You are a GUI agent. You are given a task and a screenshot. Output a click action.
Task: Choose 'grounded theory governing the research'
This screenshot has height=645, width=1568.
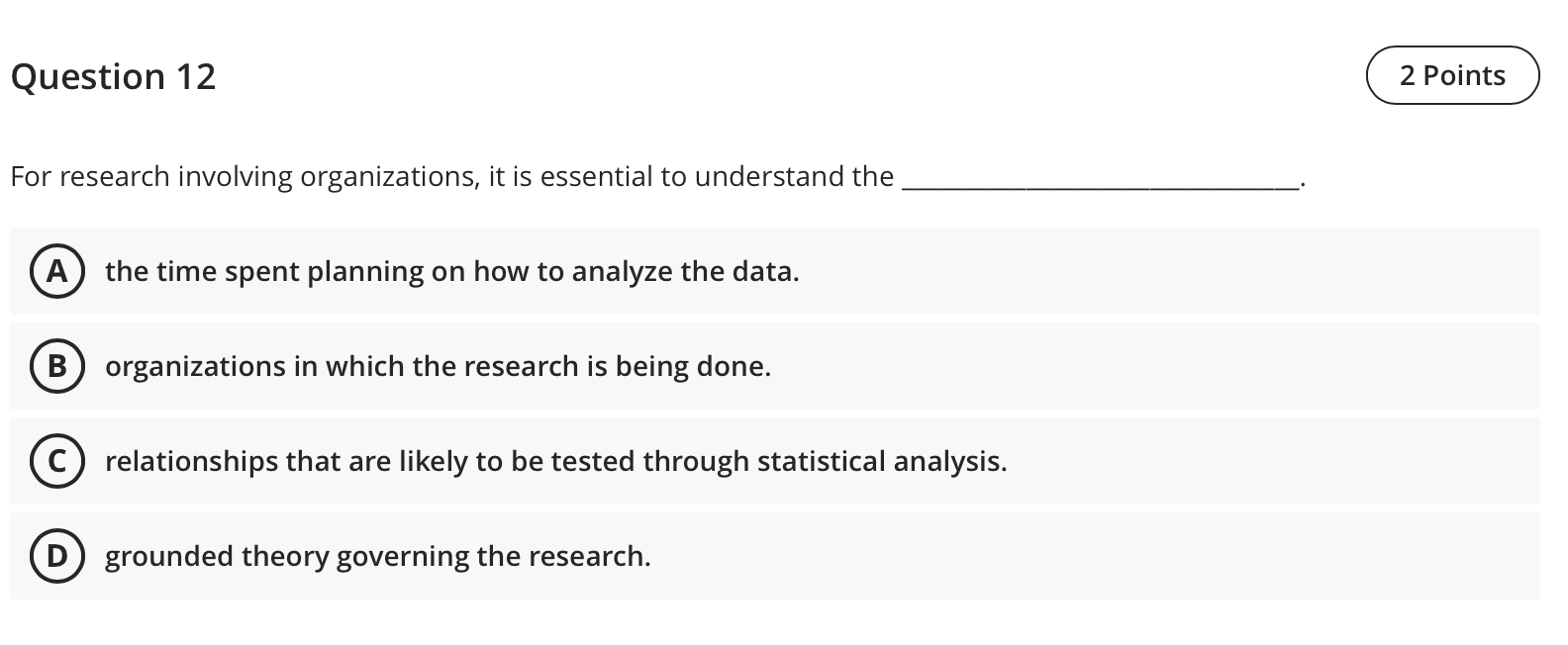coord(378,556)
